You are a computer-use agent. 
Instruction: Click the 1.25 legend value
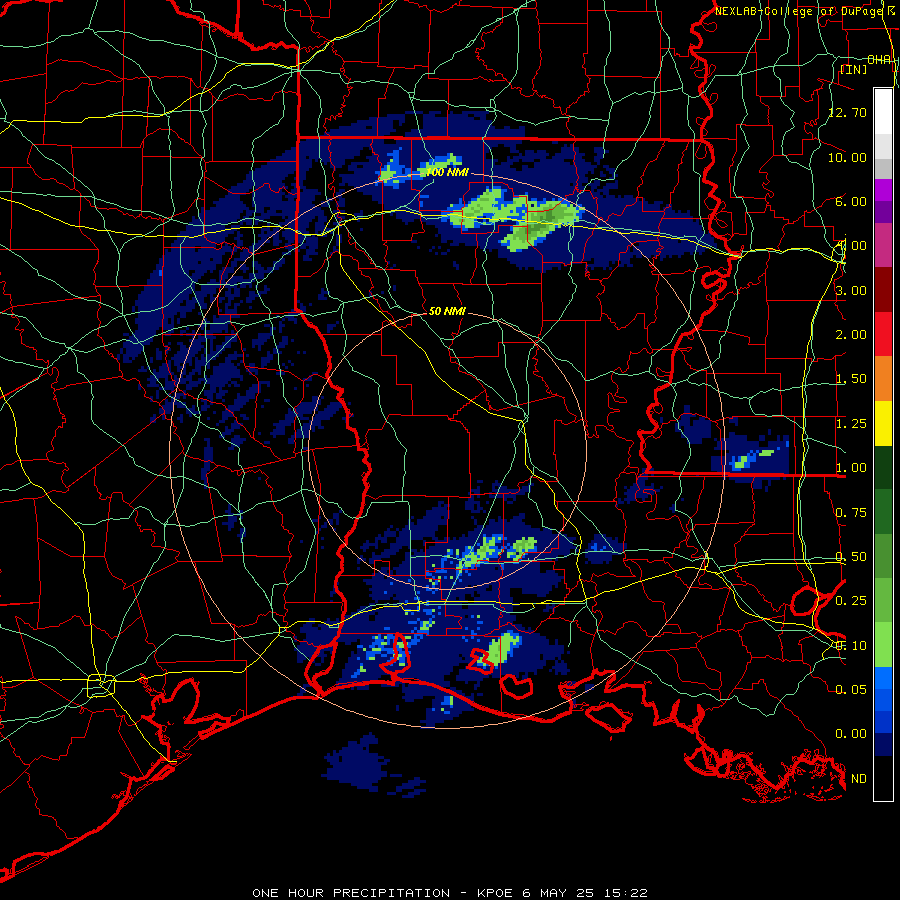(x=851, y=424)
